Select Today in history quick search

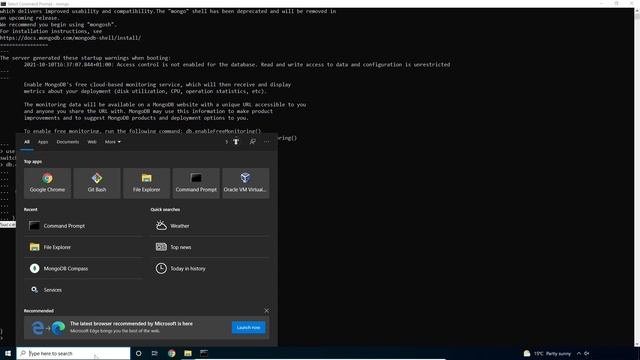(210, 268)
